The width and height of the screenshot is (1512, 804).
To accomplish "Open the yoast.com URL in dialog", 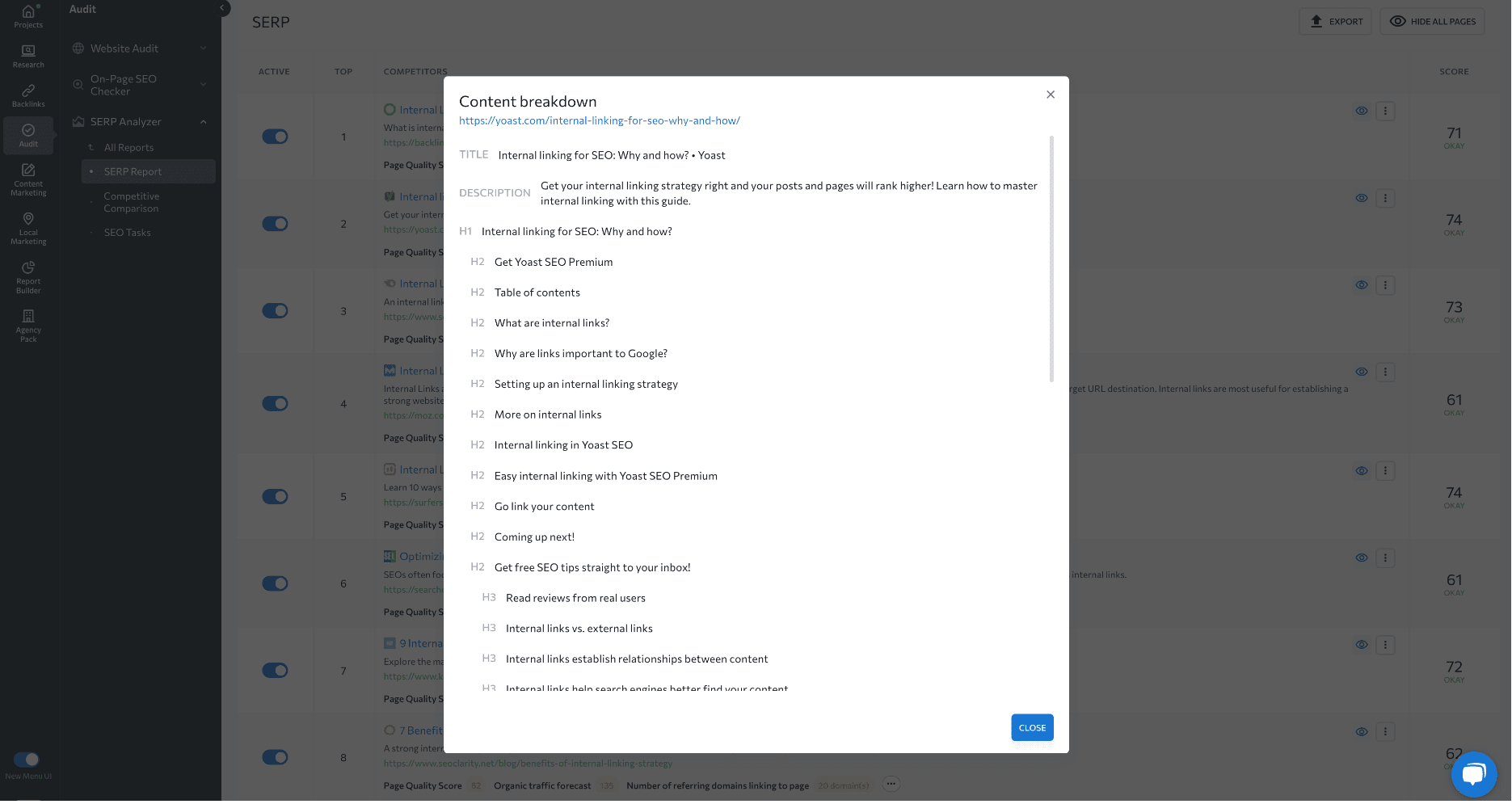I will pyautogui.click(x=600, y=121).
